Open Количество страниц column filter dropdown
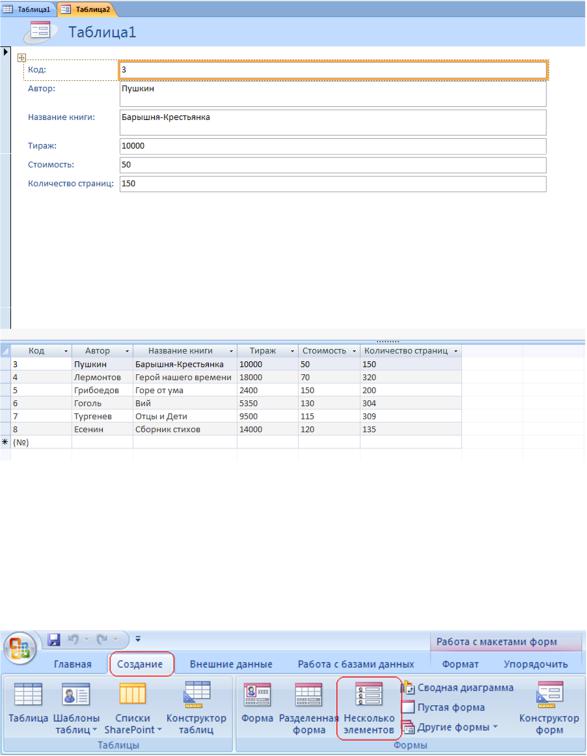This screenshot has height=756, width=587. [x=456, y=351]
